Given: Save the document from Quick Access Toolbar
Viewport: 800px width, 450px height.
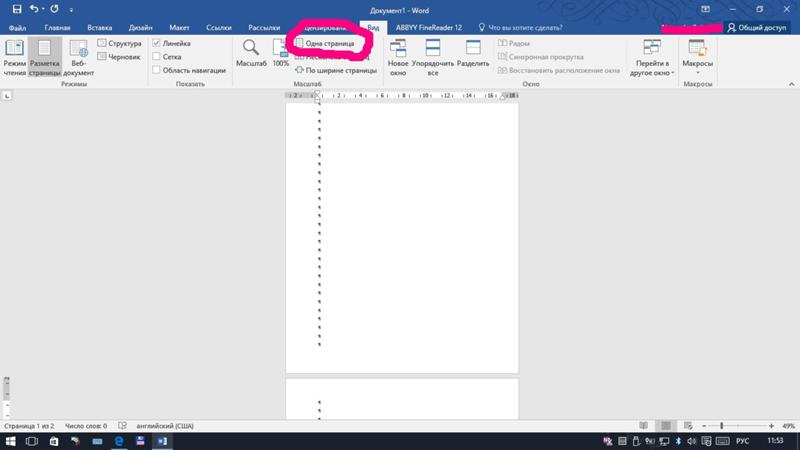Looking at the screenshot, I should (x=17, y=9).
